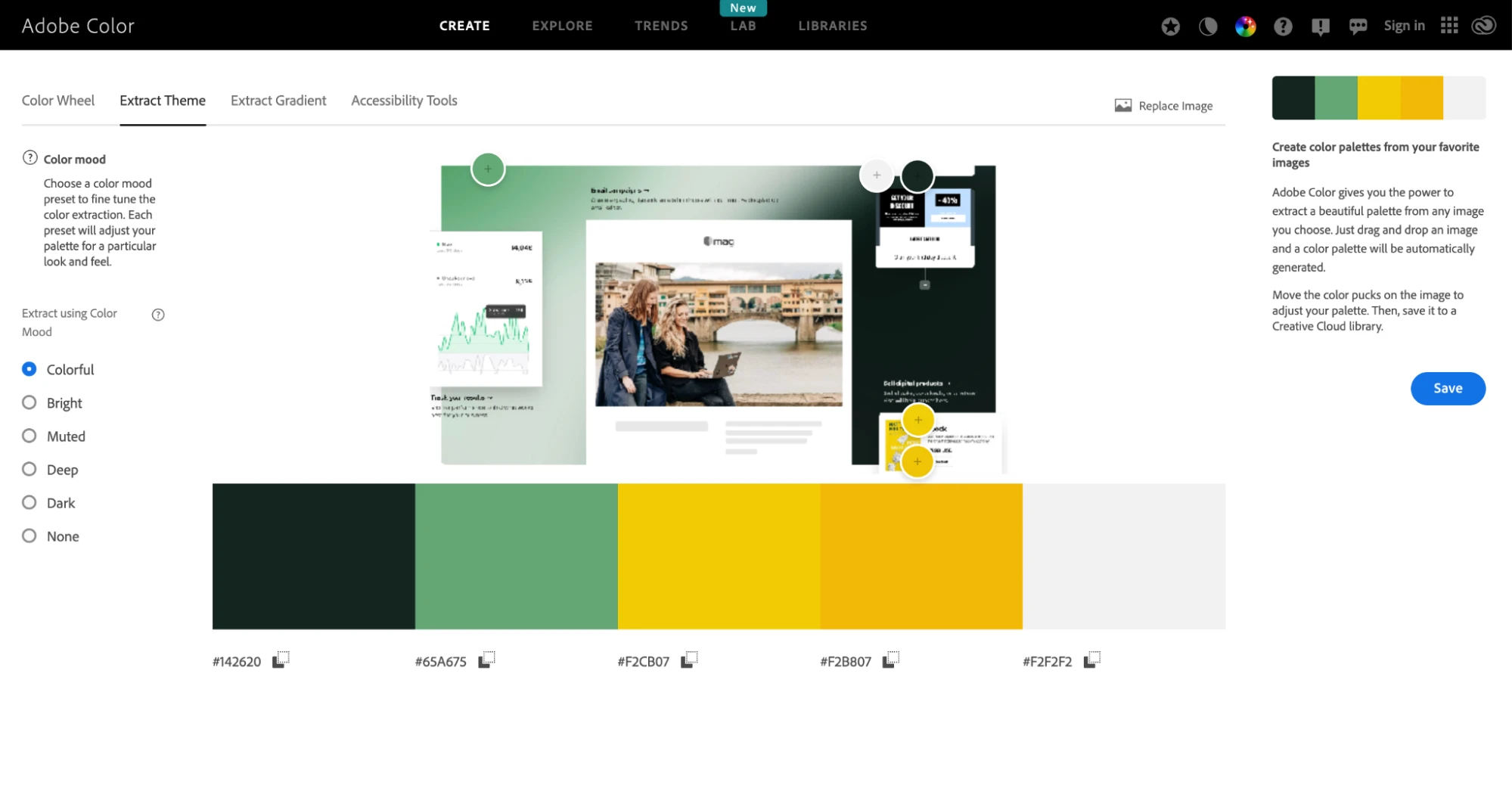Copy the #65A675 hex value icon
The image size is (1512, 798).
click(x=486, y=660)
